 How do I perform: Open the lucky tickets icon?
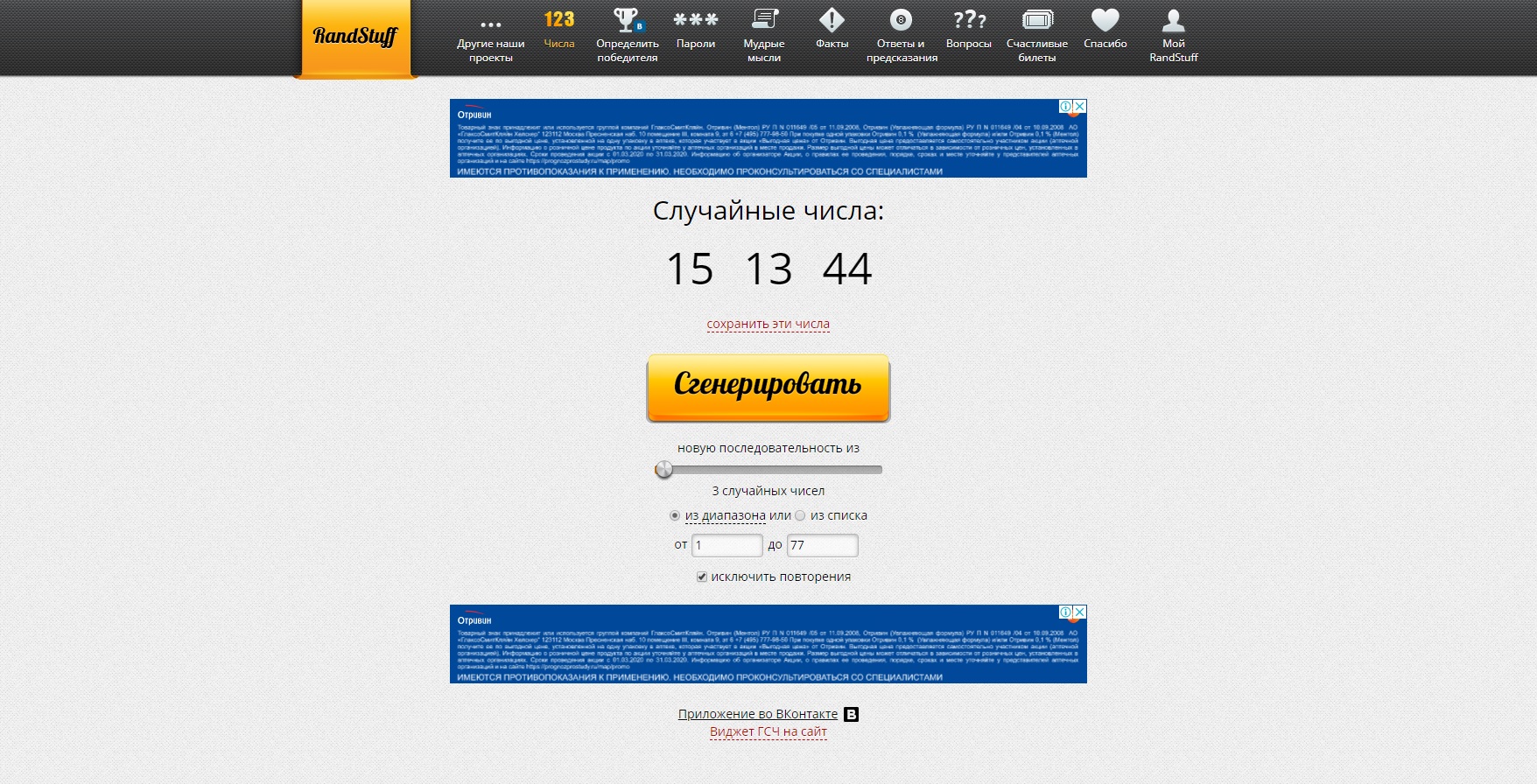[x=1037, y=19]
